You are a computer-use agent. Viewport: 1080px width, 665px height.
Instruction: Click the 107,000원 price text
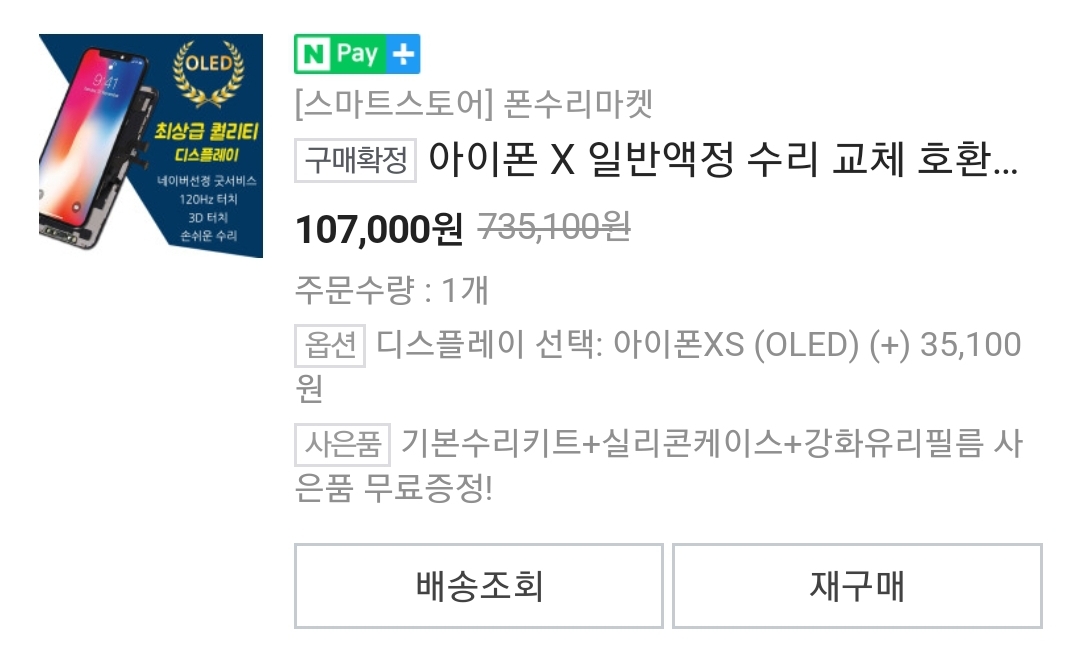coord(380,229)
